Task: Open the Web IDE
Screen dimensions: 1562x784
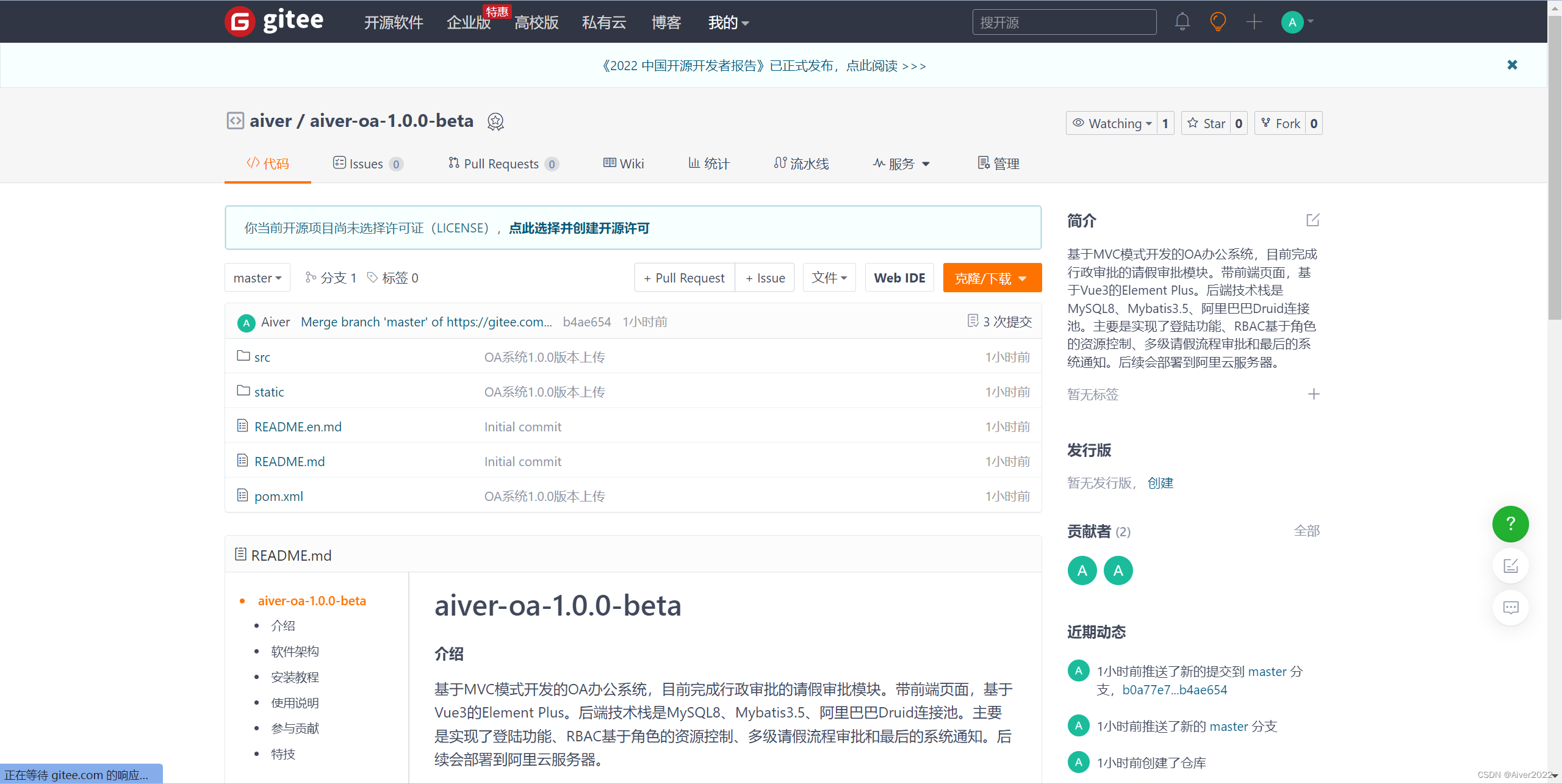Action: click(x=899, y=278)
